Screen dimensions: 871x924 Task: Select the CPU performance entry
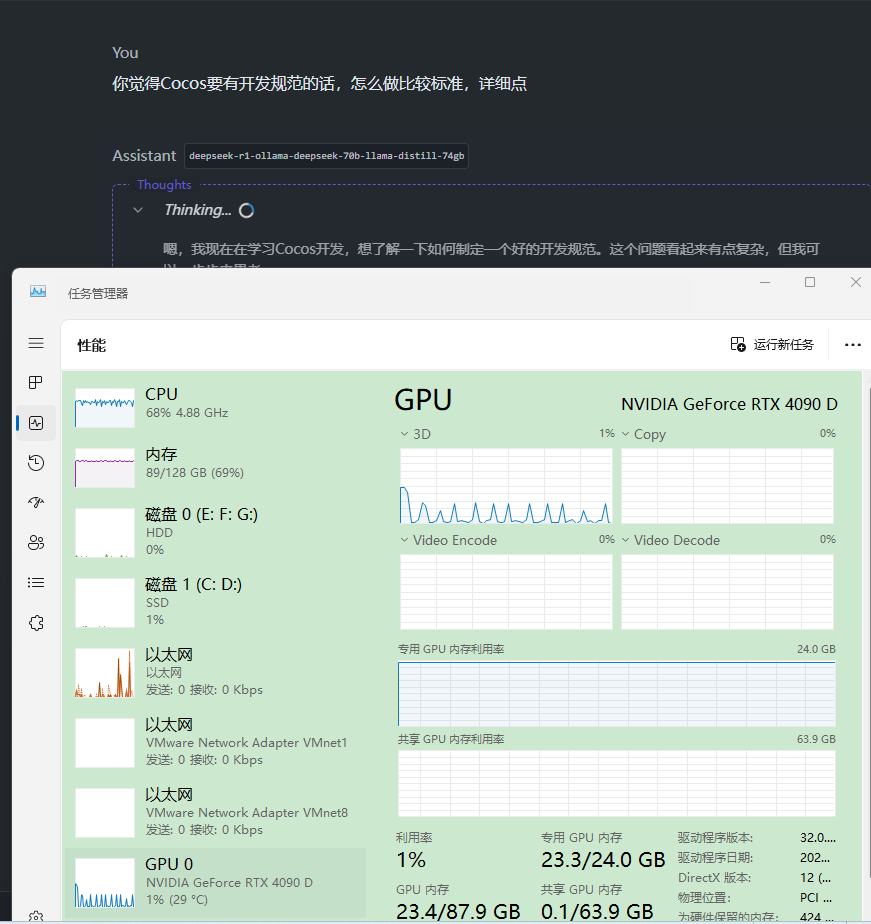[x=216, y=406]
